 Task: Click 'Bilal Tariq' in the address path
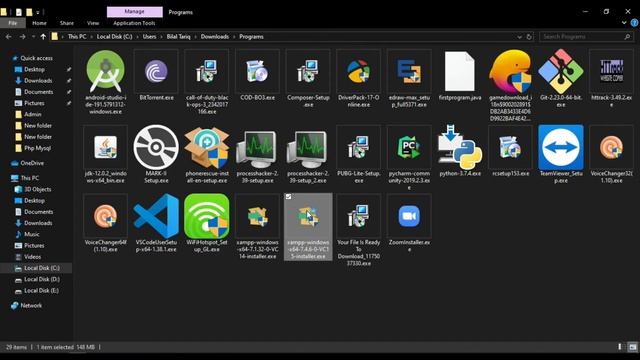coord(178,37)
